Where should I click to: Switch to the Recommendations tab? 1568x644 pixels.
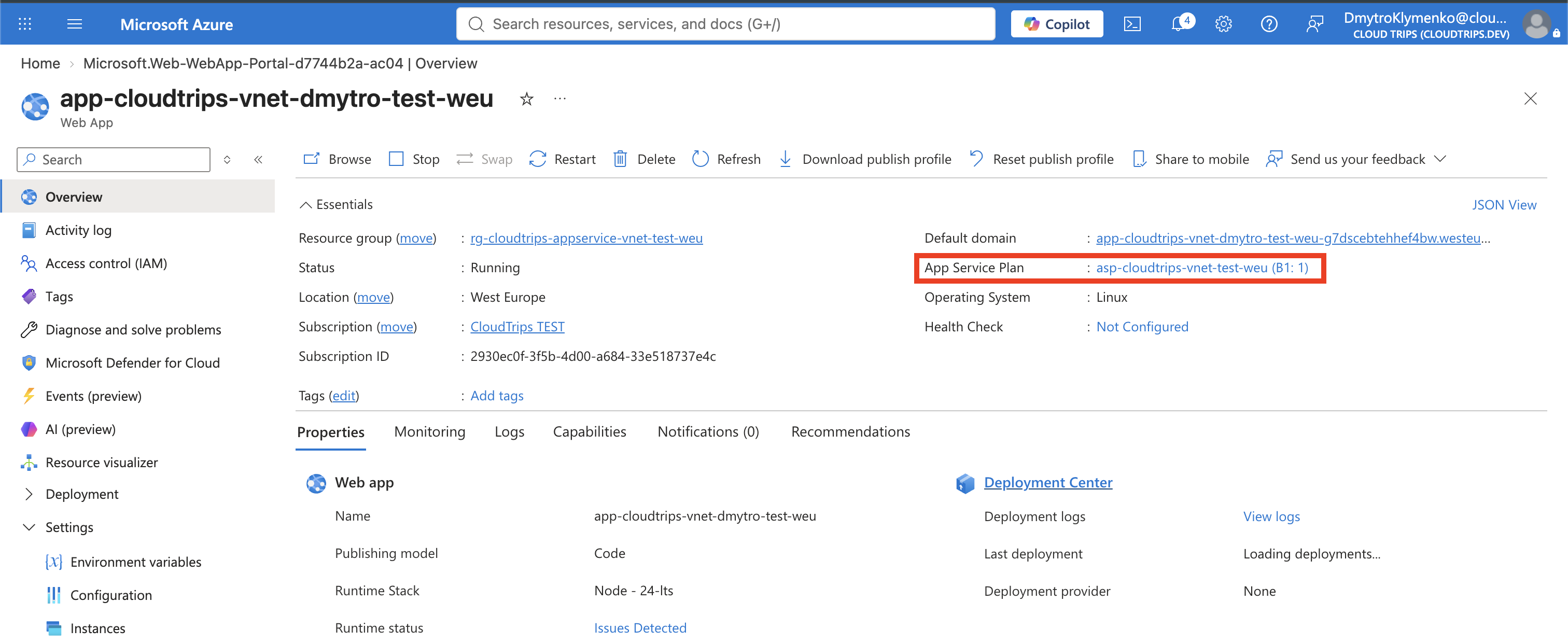850,431
